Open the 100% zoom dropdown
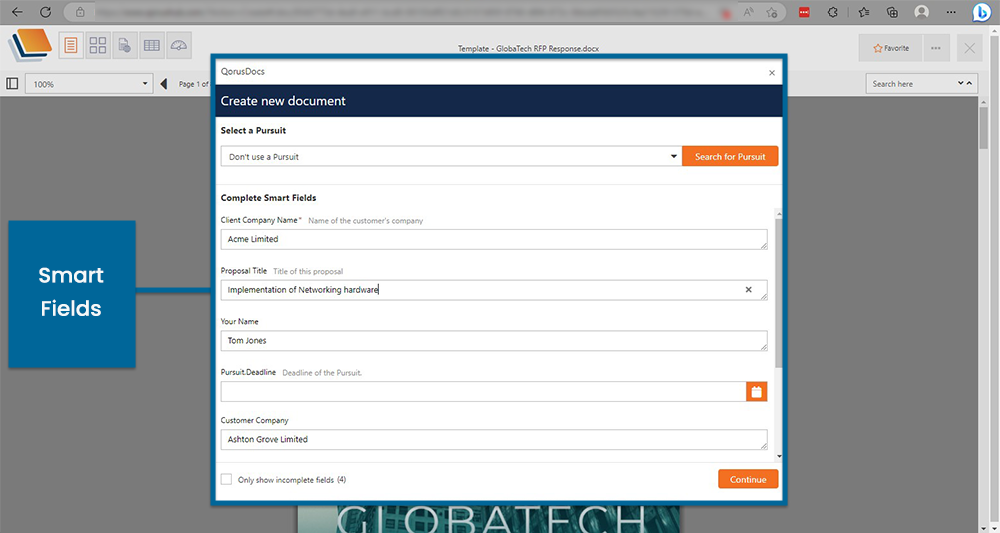 pyautogui.click(x=89, y=84)
